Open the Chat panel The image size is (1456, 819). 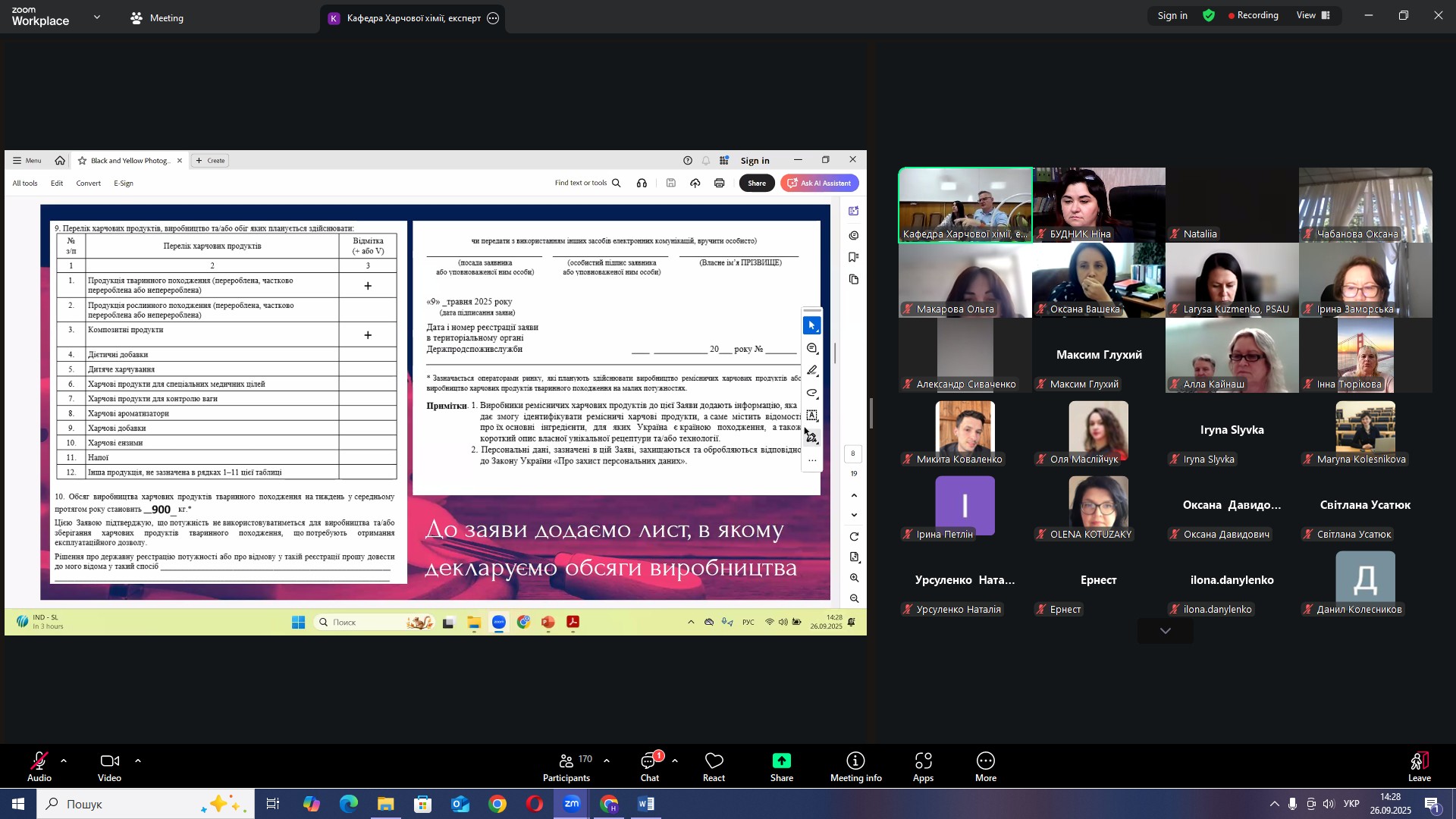click(x=649, y=767)
